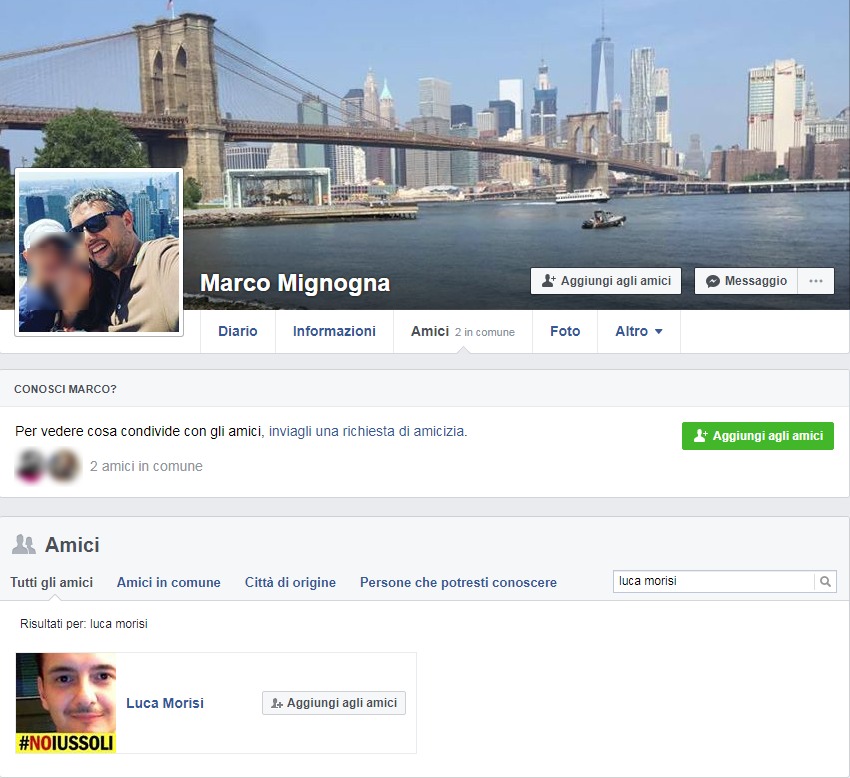Viewport: 850px width, 778px height.
Task: Click the 2 amici in comune text
Action: (x=146, y=466)
